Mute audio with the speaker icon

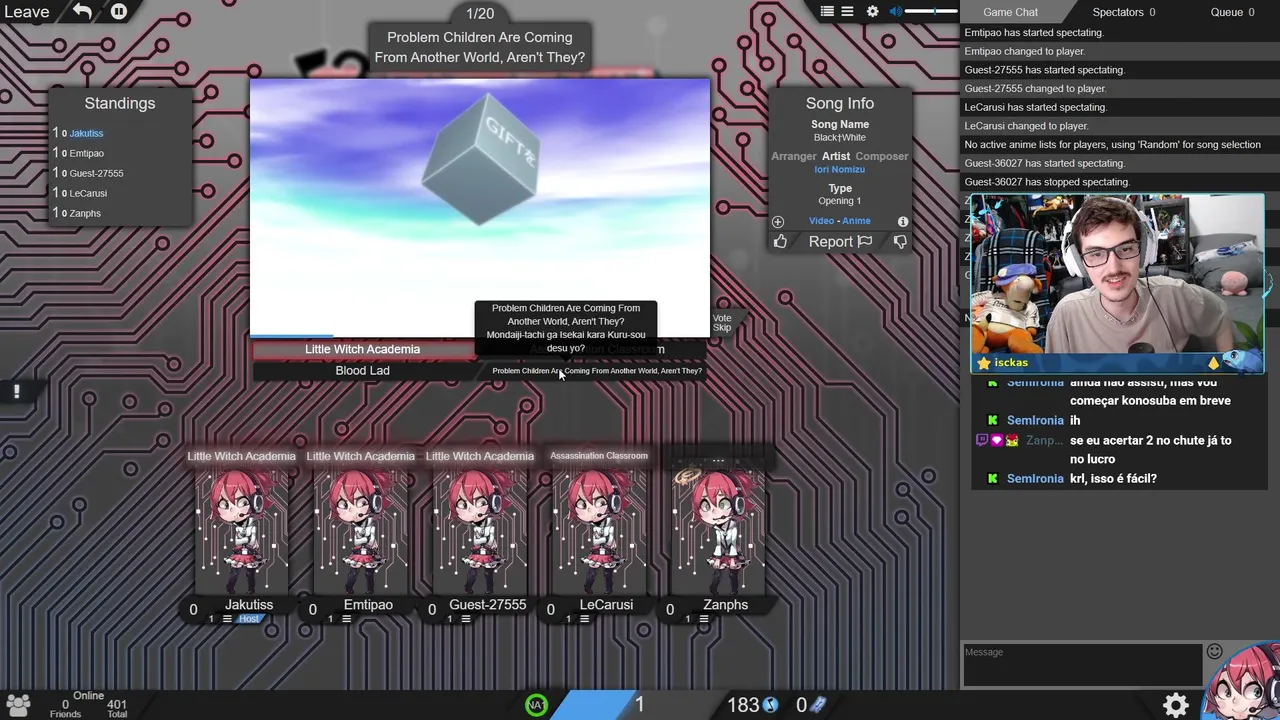[896, 12]
